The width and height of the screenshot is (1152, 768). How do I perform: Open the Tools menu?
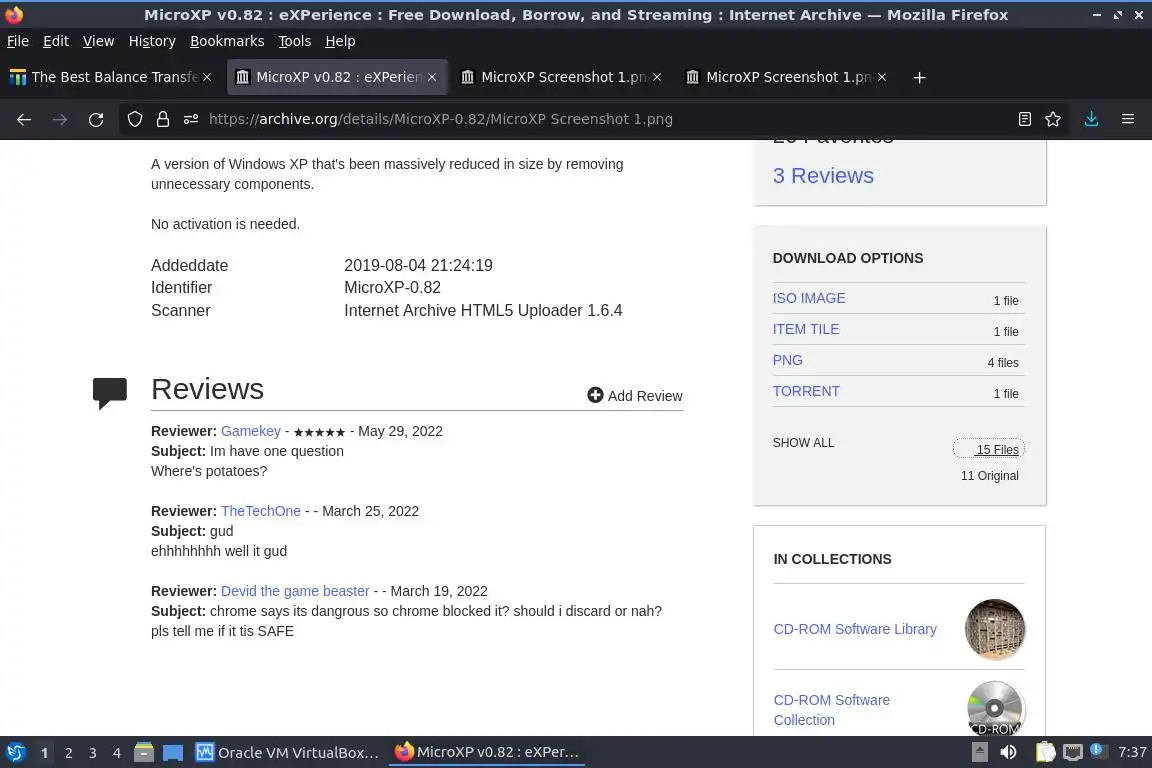tap(295, 41)
